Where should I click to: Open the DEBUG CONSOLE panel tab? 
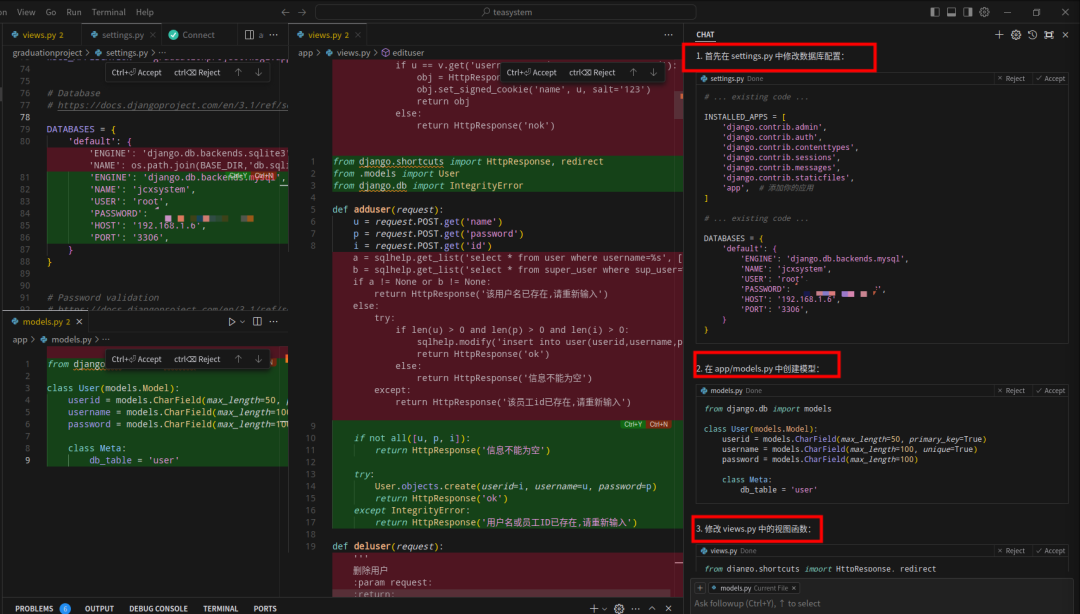coord(158,608)
